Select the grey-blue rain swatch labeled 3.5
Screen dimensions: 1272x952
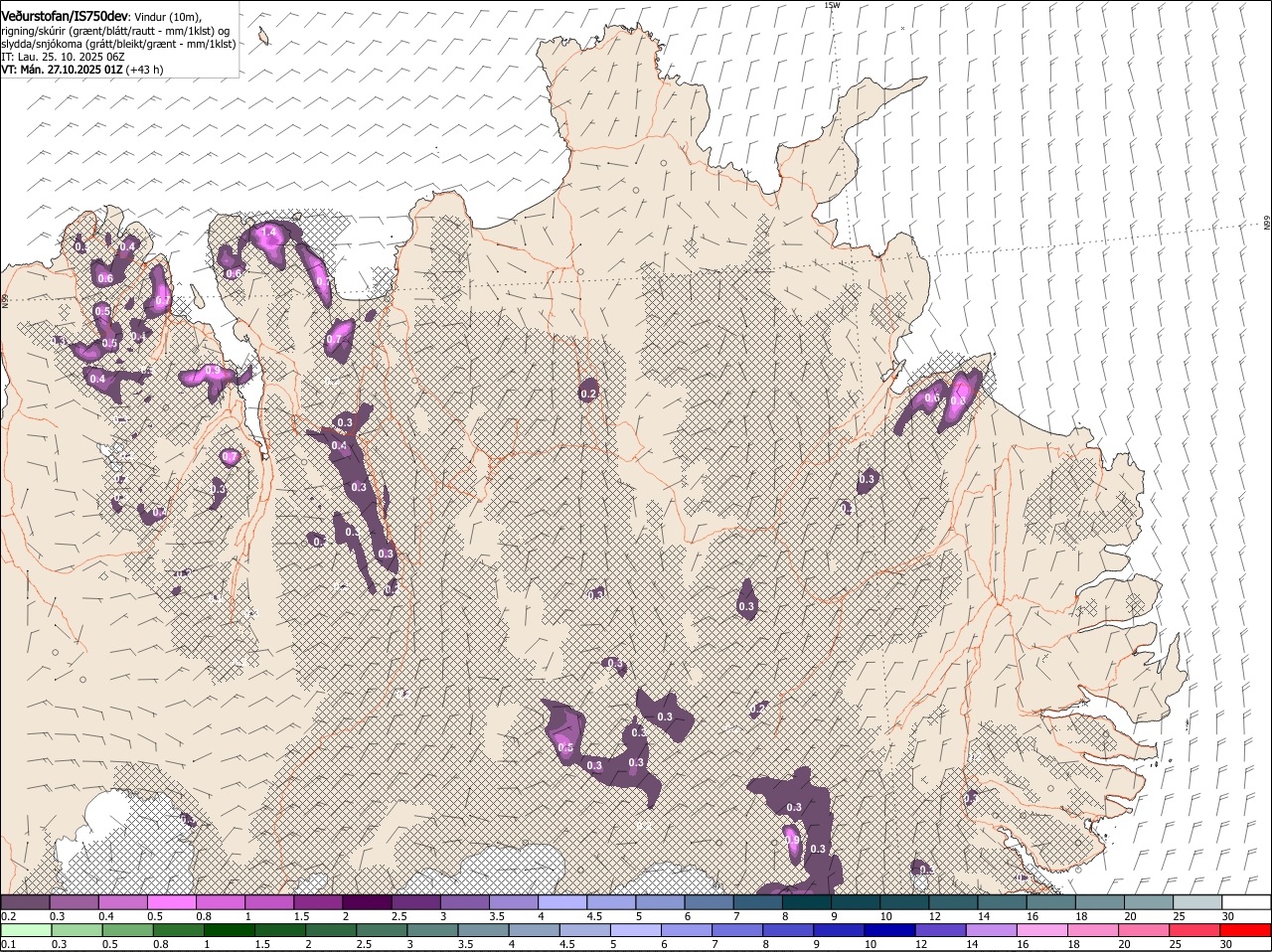click(483, 930)
